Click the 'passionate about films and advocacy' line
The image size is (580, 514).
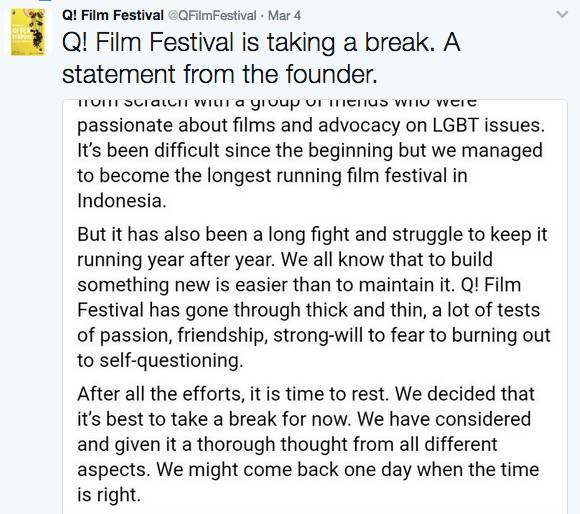(311, 125)
